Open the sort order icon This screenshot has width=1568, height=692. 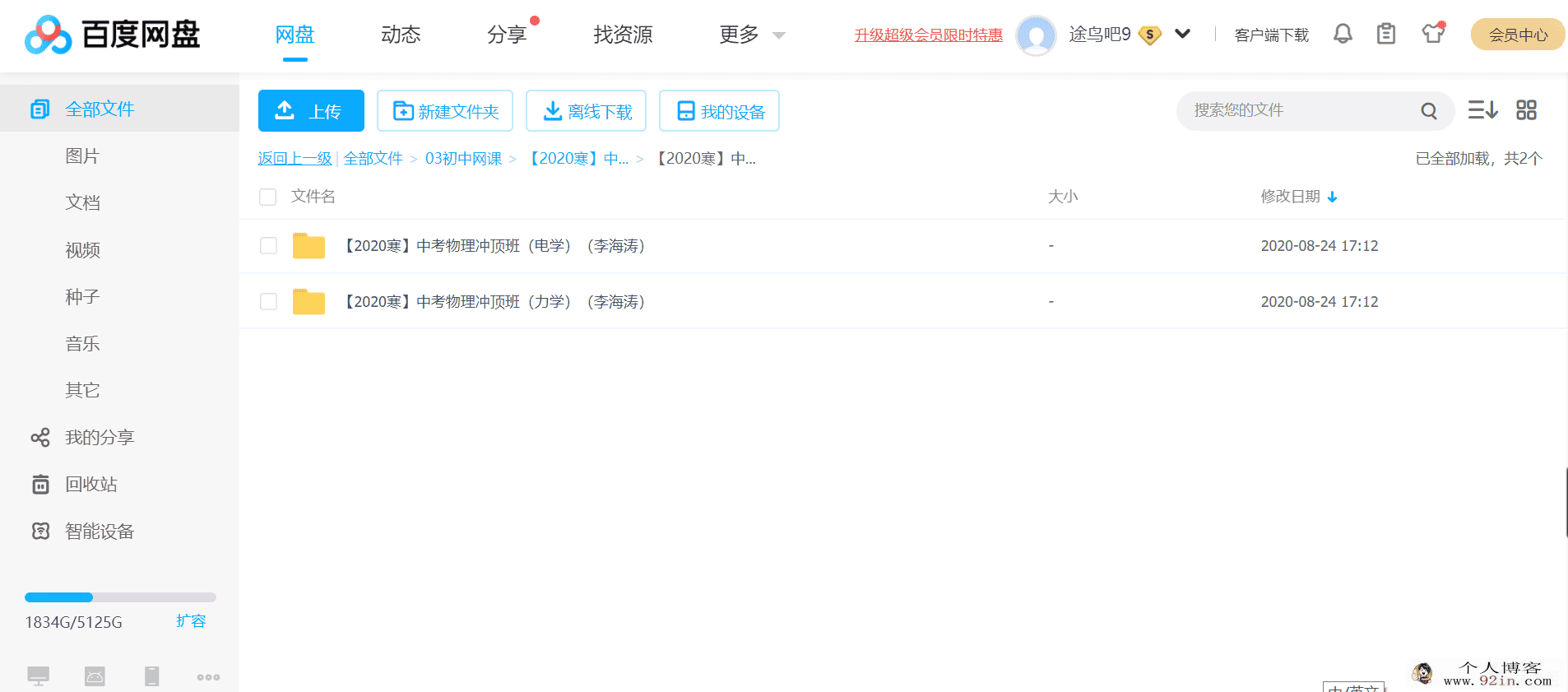click(1483, 110)
